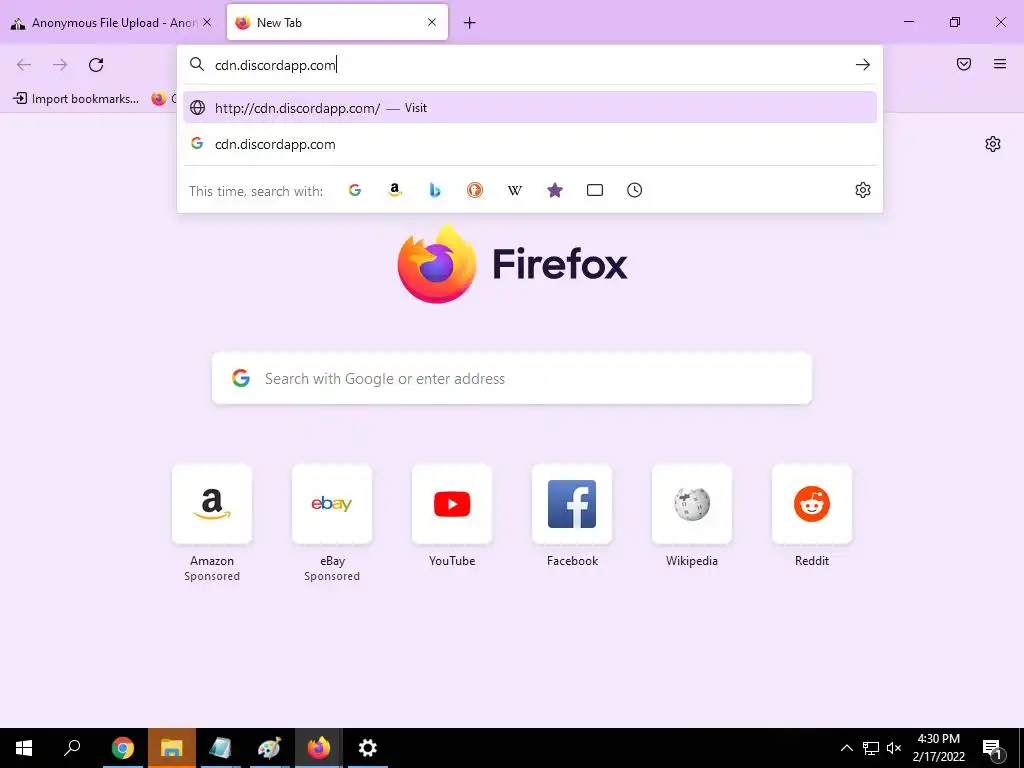
Task: Open Windows taskbar search
Action: 72,748
